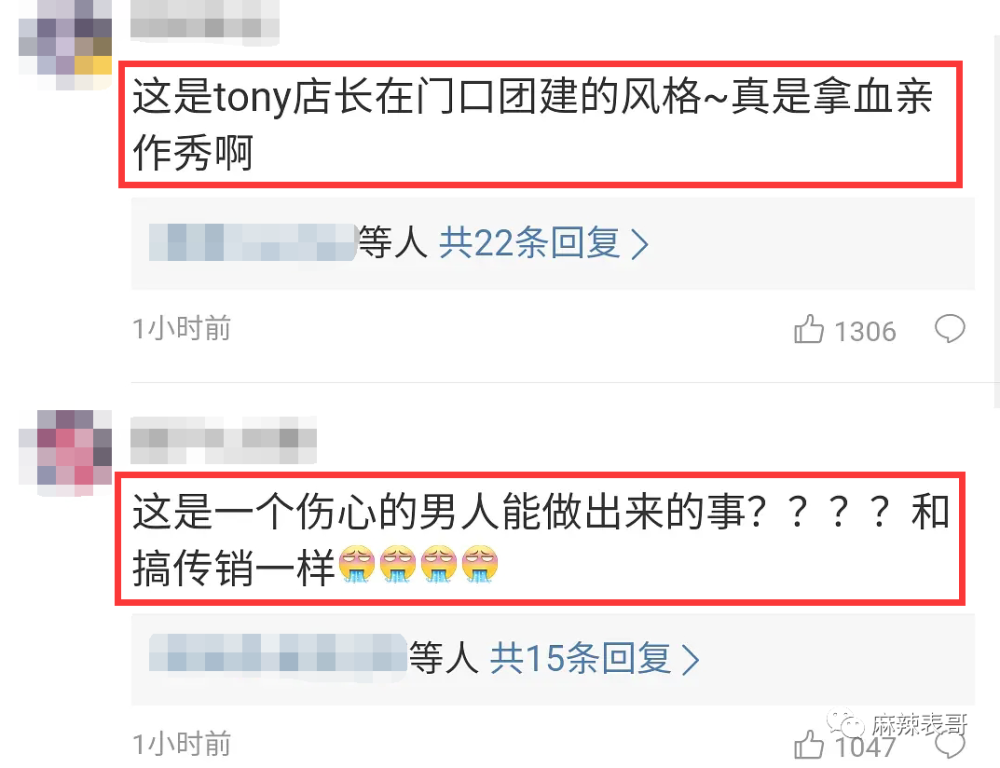Open first commenter's blurred username
Screen dimensions: 1000x768
pos(205,22)
